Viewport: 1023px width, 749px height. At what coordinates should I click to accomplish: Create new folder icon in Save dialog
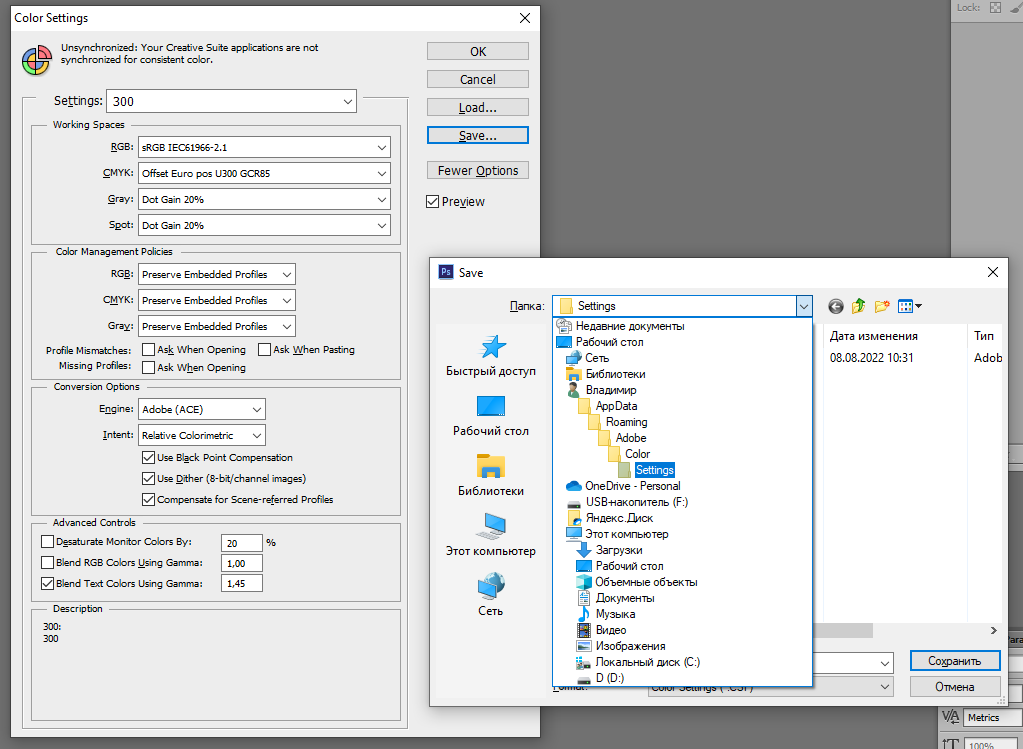(x=882, y=306)
